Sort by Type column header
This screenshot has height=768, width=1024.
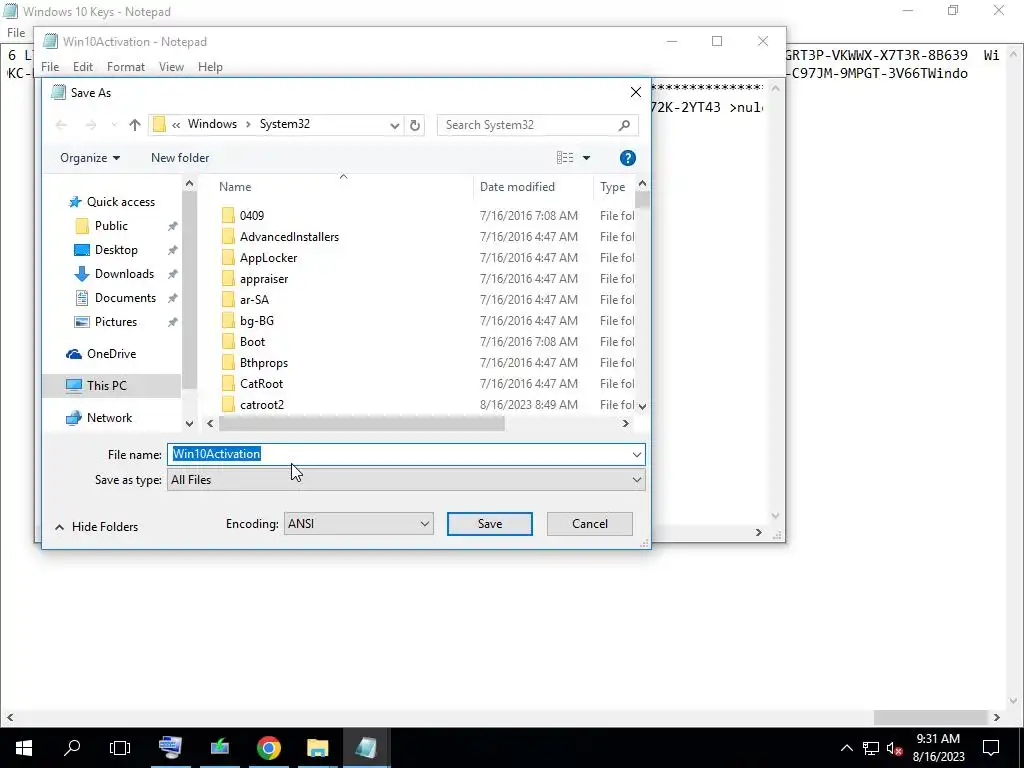coord(613,187)
